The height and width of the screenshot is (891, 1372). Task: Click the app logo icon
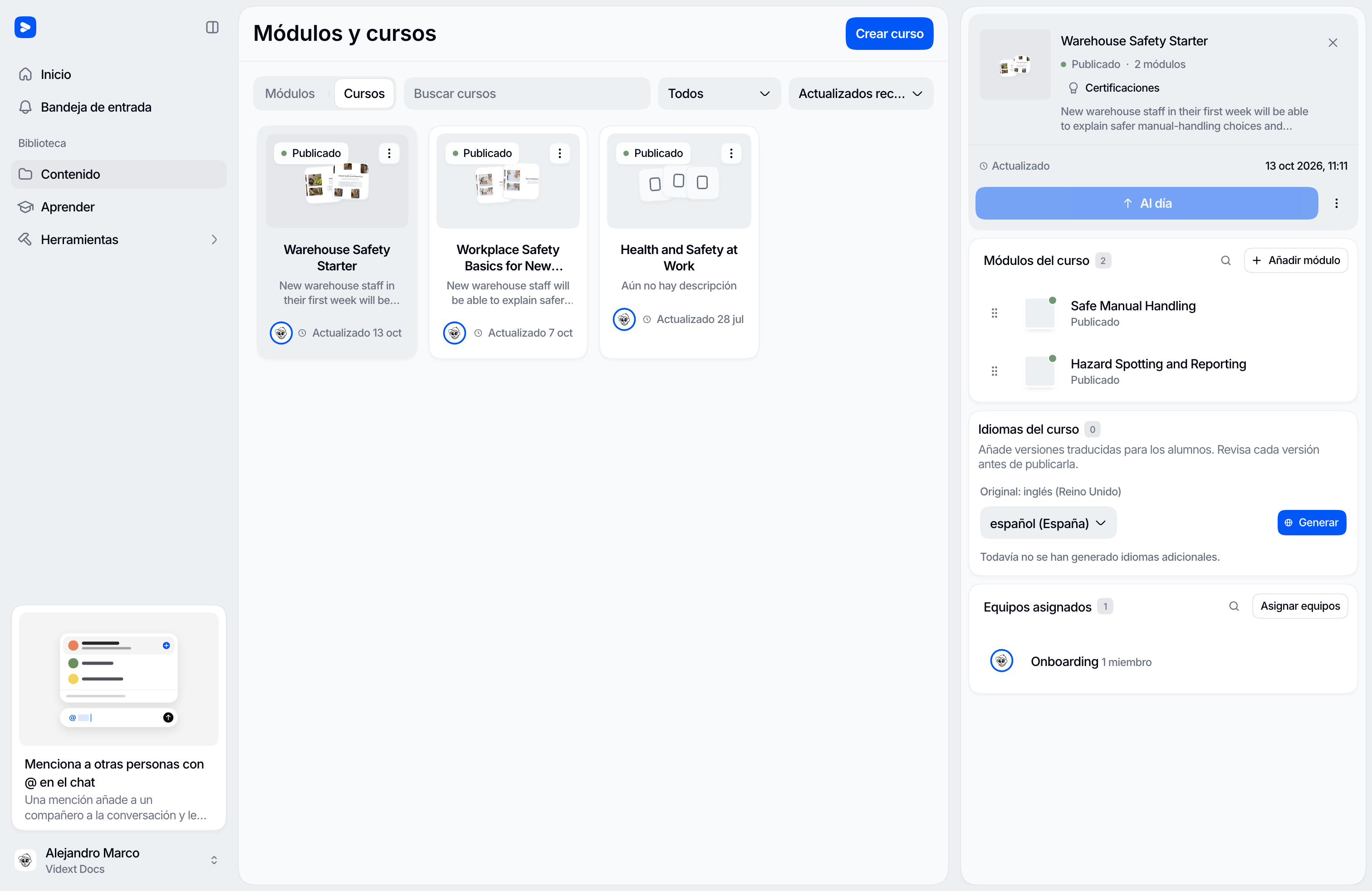25,27
